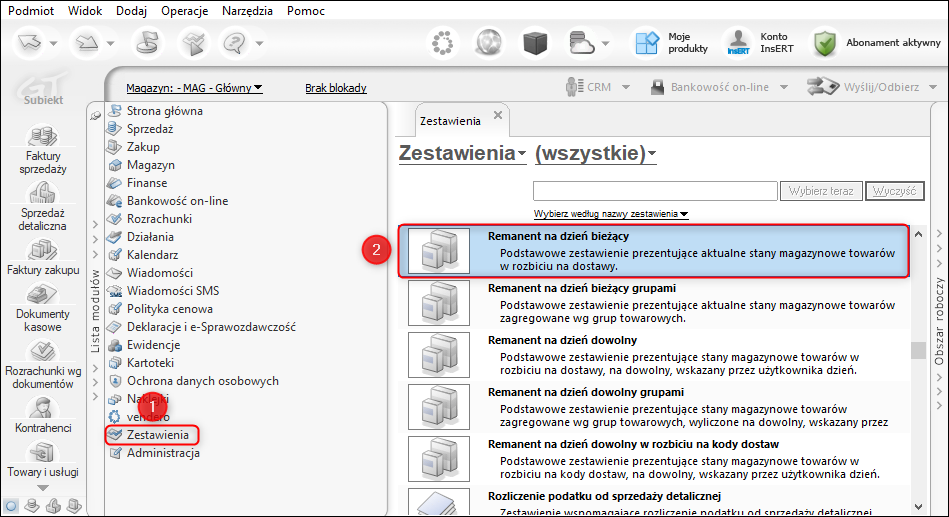Open the Operacje menu

point(185,11)
